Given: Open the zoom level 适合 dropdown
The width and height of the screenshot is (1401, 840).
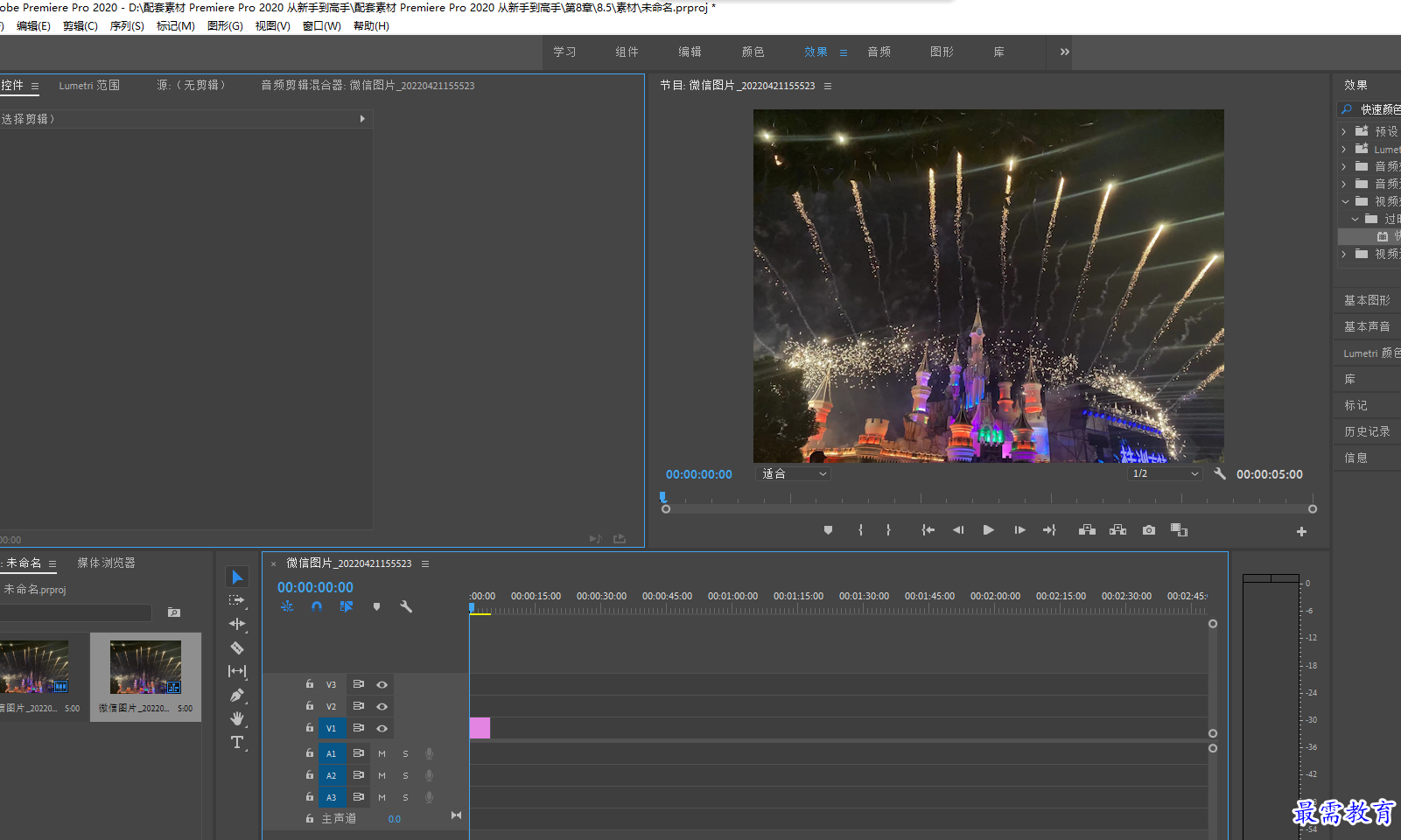Looking at the screenshot, I should coord(793,473).
